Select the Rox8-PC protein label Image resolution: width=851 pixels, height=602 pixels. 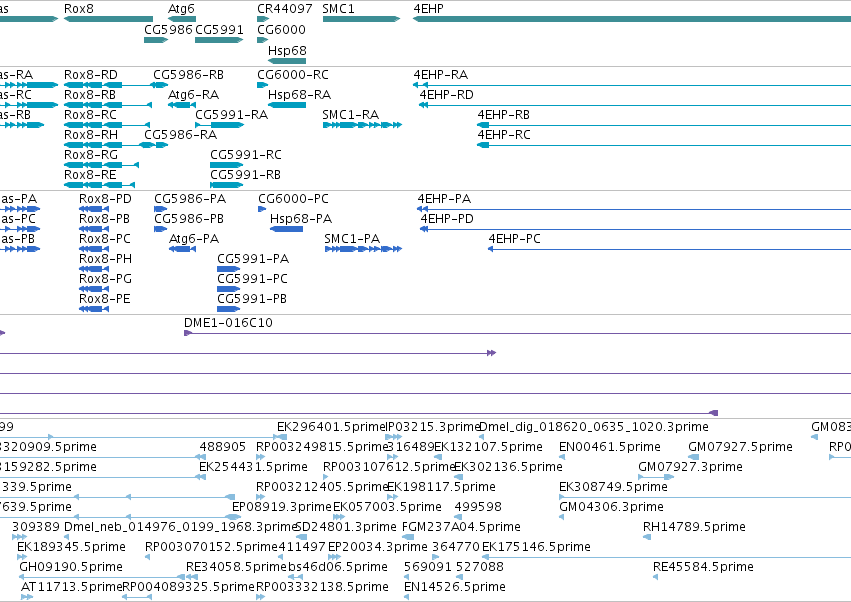pos(105,239)
